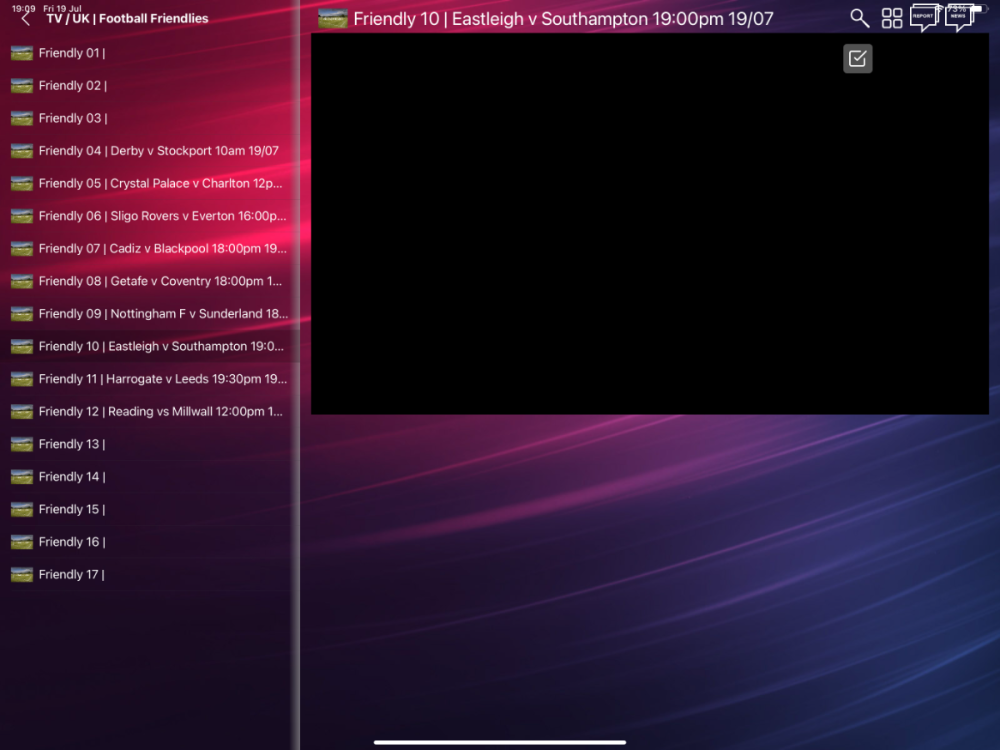Open the Report speech bubble icon
The width and height of the screenshot is (1000, 750).
pos(923,17)
